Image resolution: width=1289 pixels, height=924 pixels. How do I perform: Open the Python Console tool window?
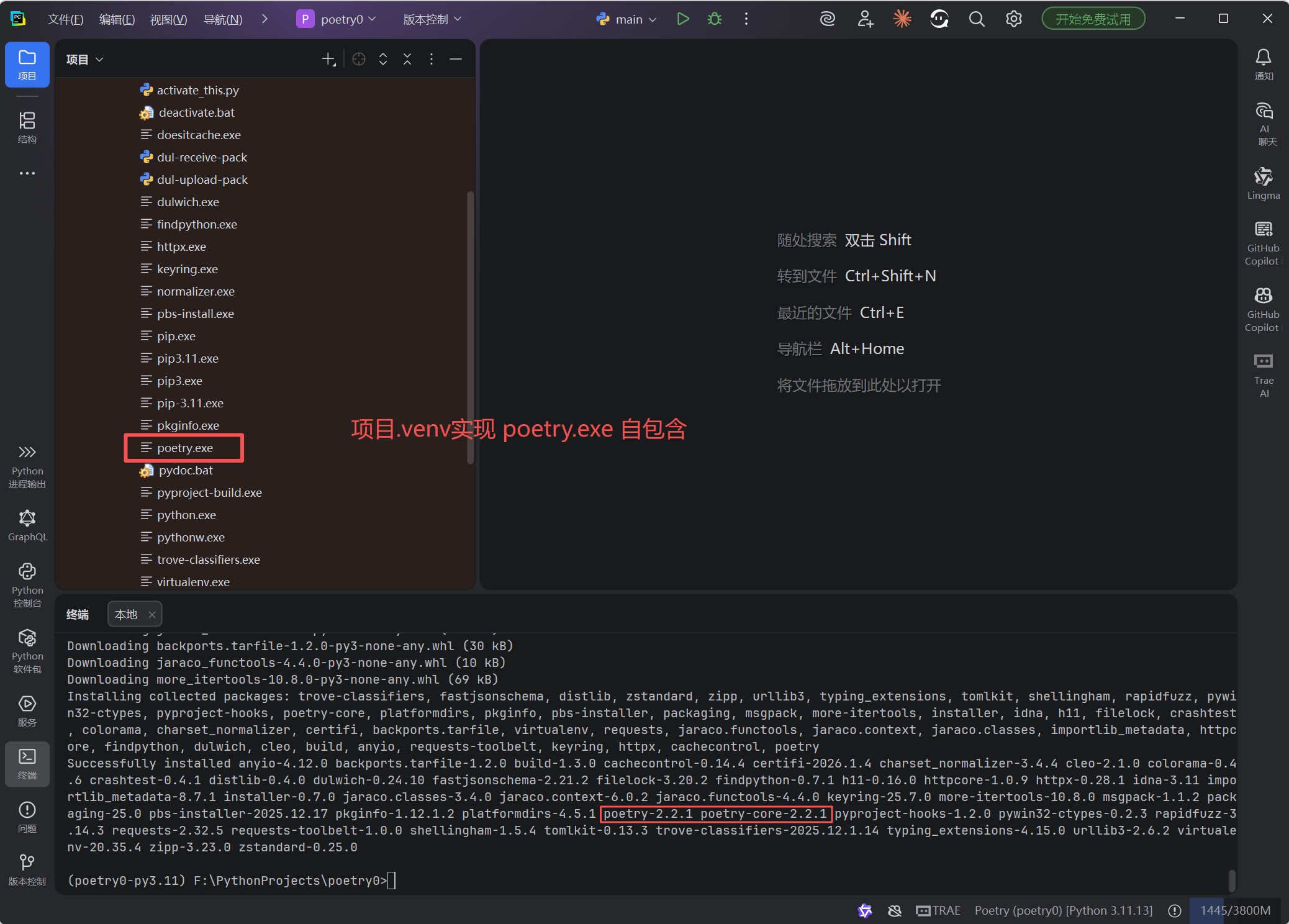[27, 584]
